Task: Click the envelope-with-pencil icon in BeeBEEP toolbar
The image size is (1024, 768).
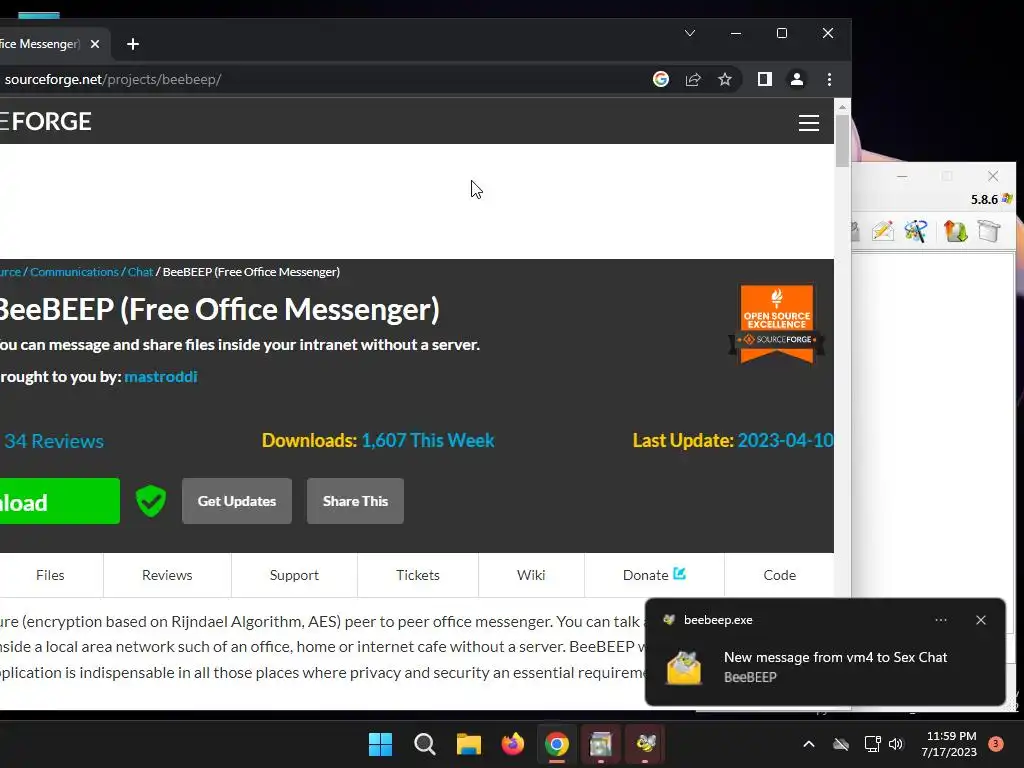Action: click(x=883, y=231)
